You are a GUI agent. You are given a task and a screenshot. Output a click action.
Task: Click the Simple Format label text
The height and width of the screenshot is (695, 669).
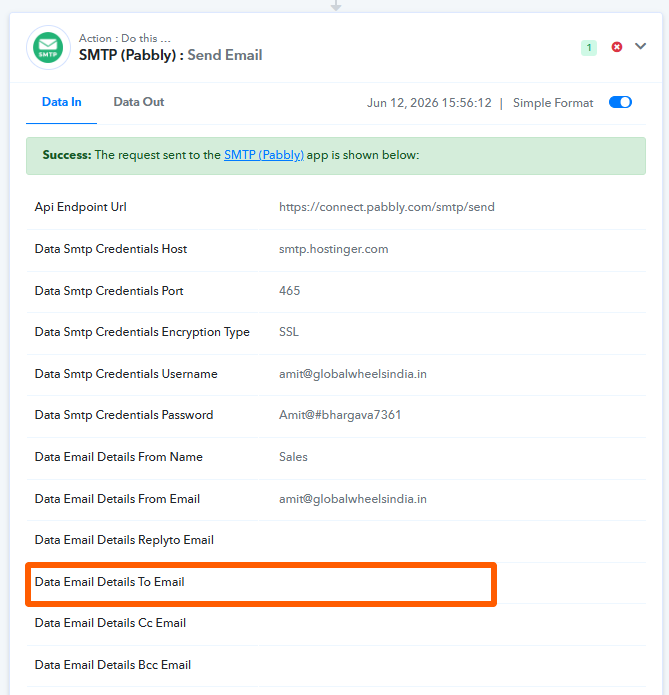point(553,103)
